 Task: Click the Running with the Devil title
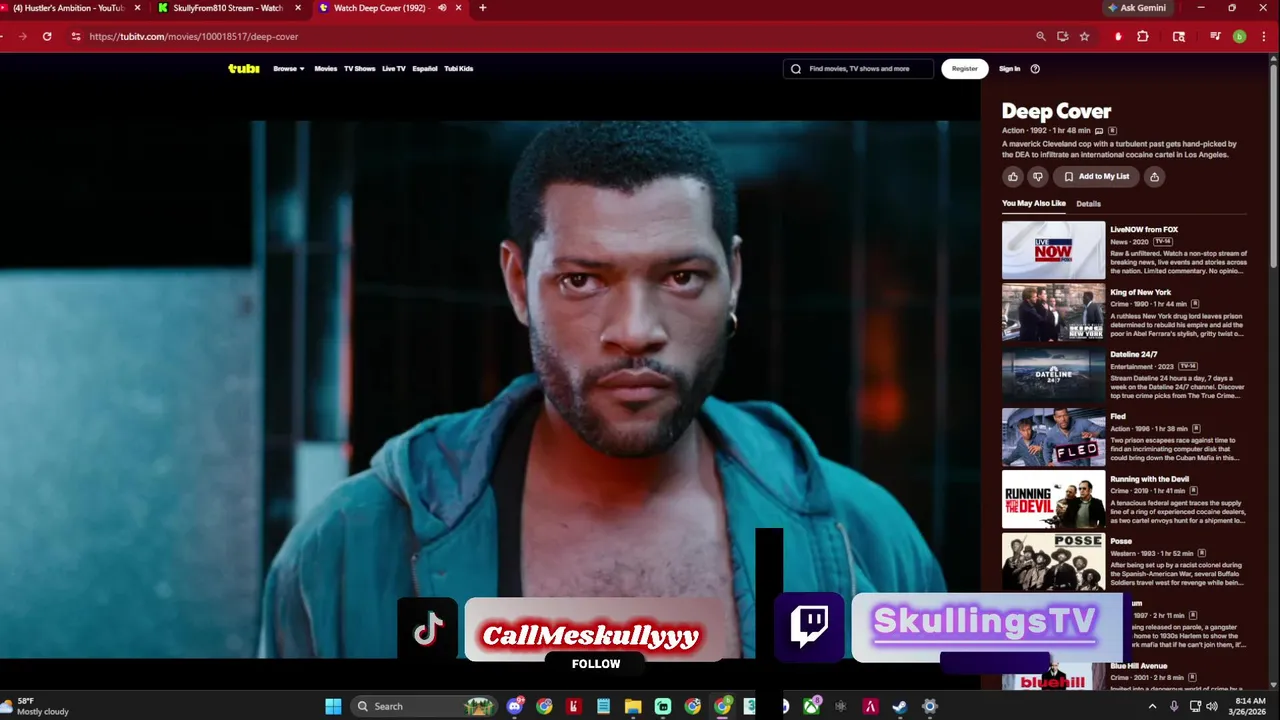pos(1149,479)
